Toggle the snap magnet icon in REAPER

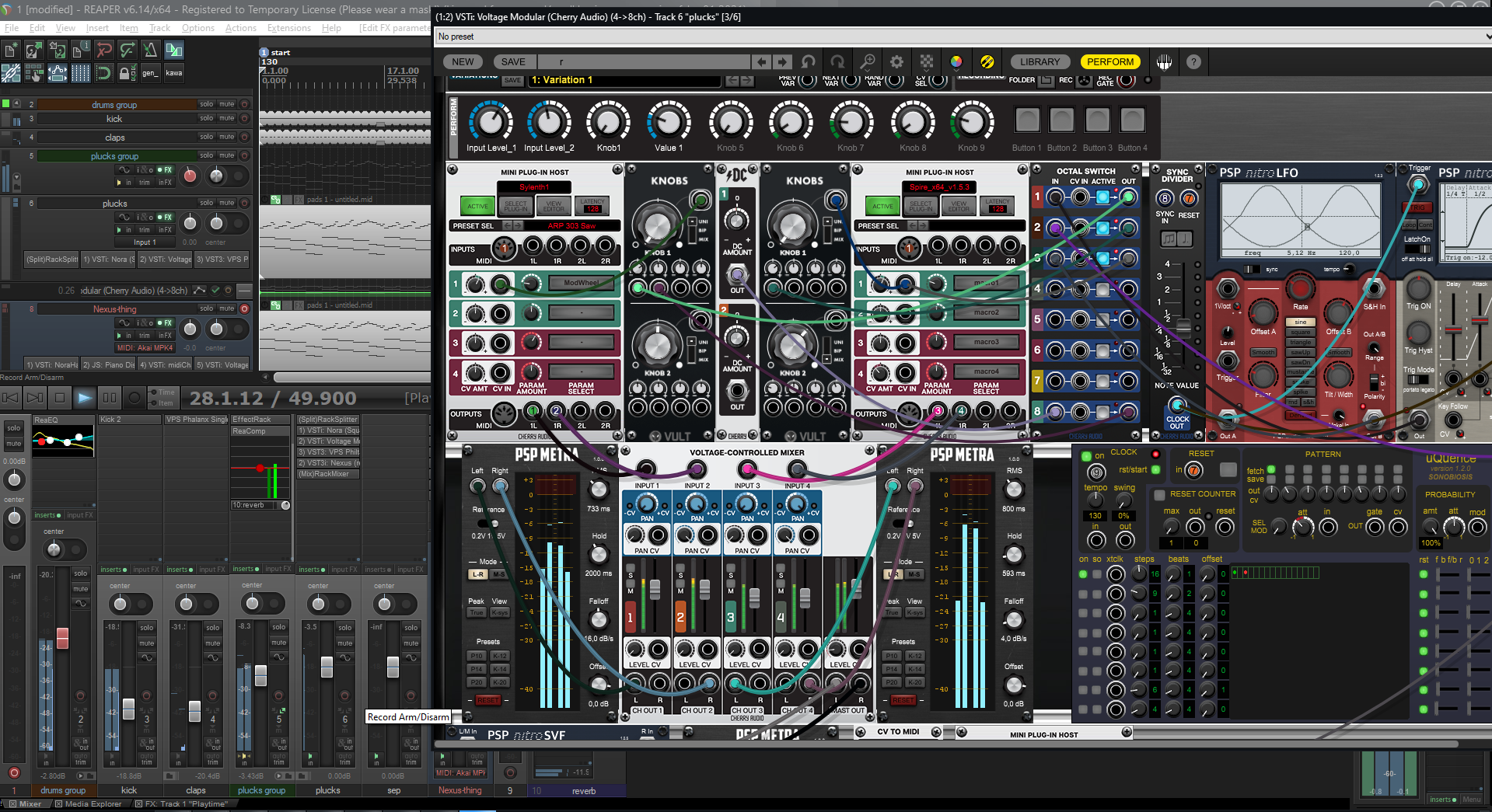tap(104, 74)
